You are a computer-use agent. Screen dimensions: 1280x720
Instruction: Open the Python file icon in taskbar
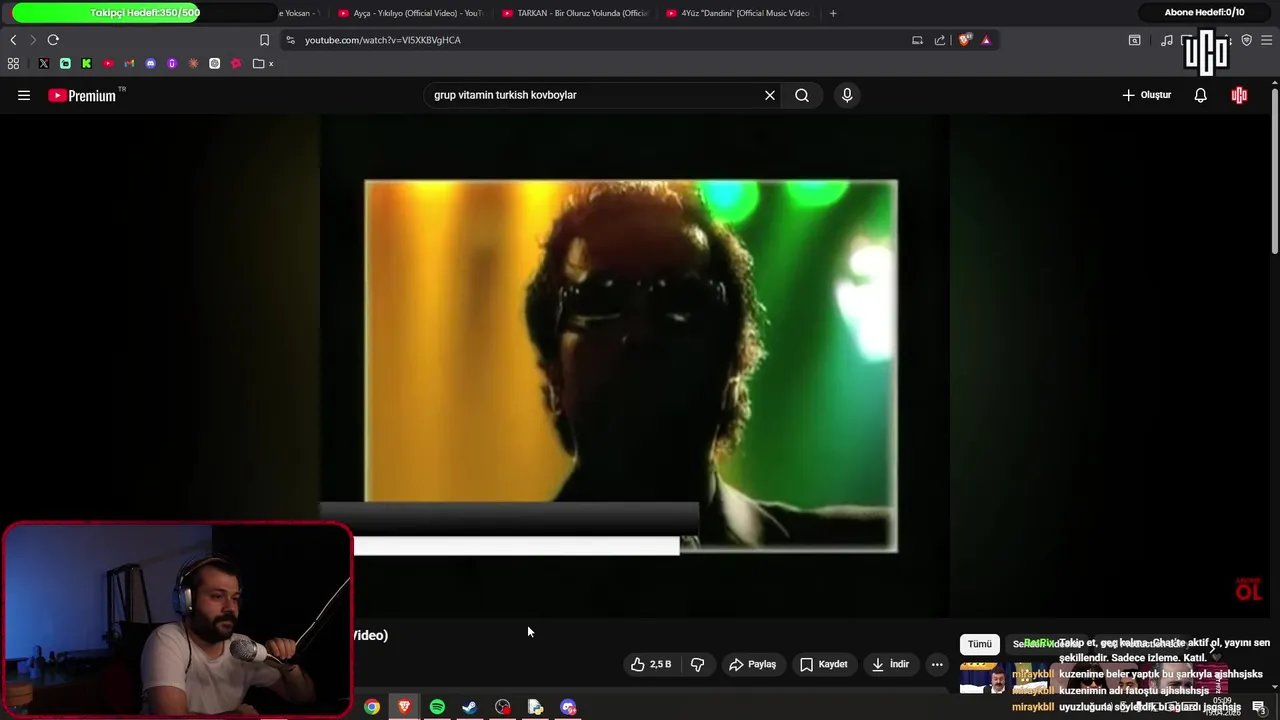[535, 707]
